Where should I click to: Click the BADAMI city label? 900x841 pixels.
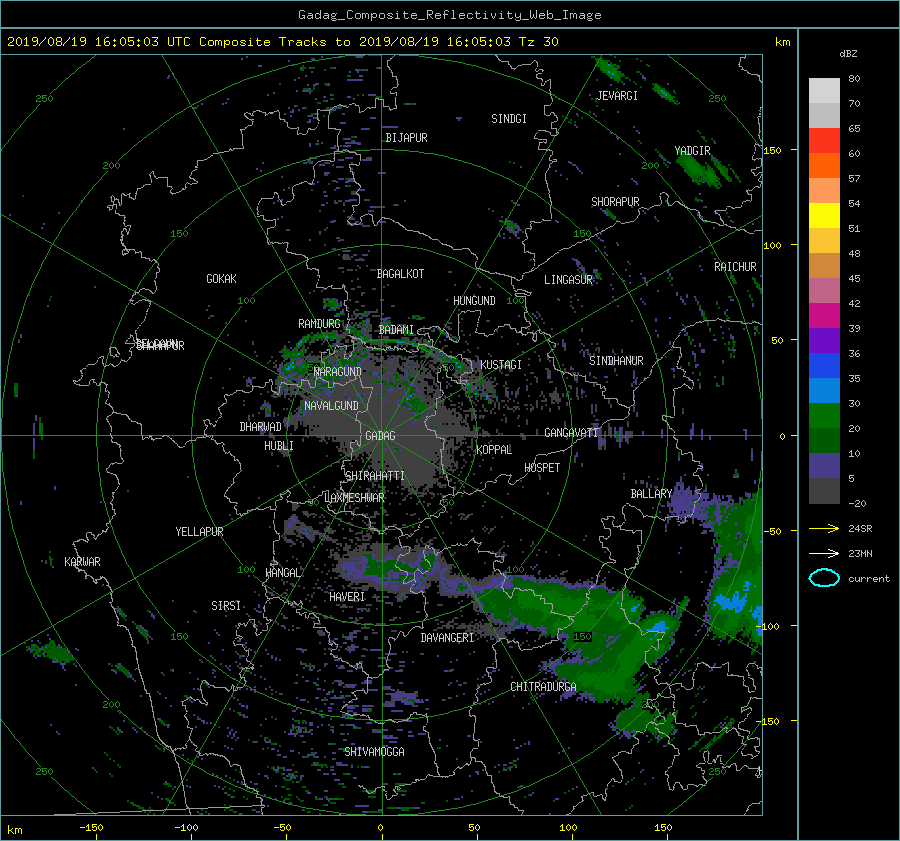click(x=396, y=330)
